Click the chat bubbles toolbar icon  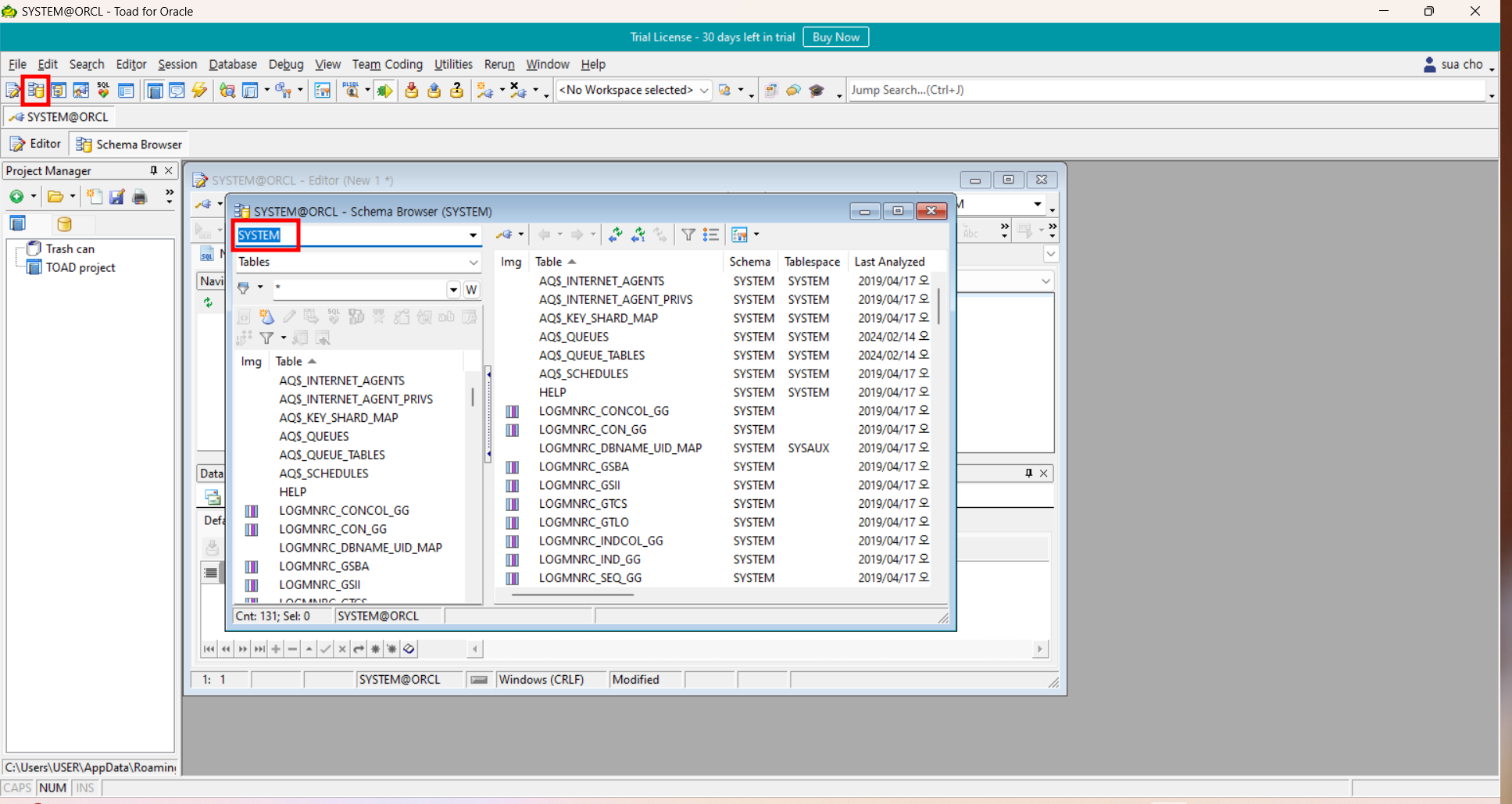(794, 91)
